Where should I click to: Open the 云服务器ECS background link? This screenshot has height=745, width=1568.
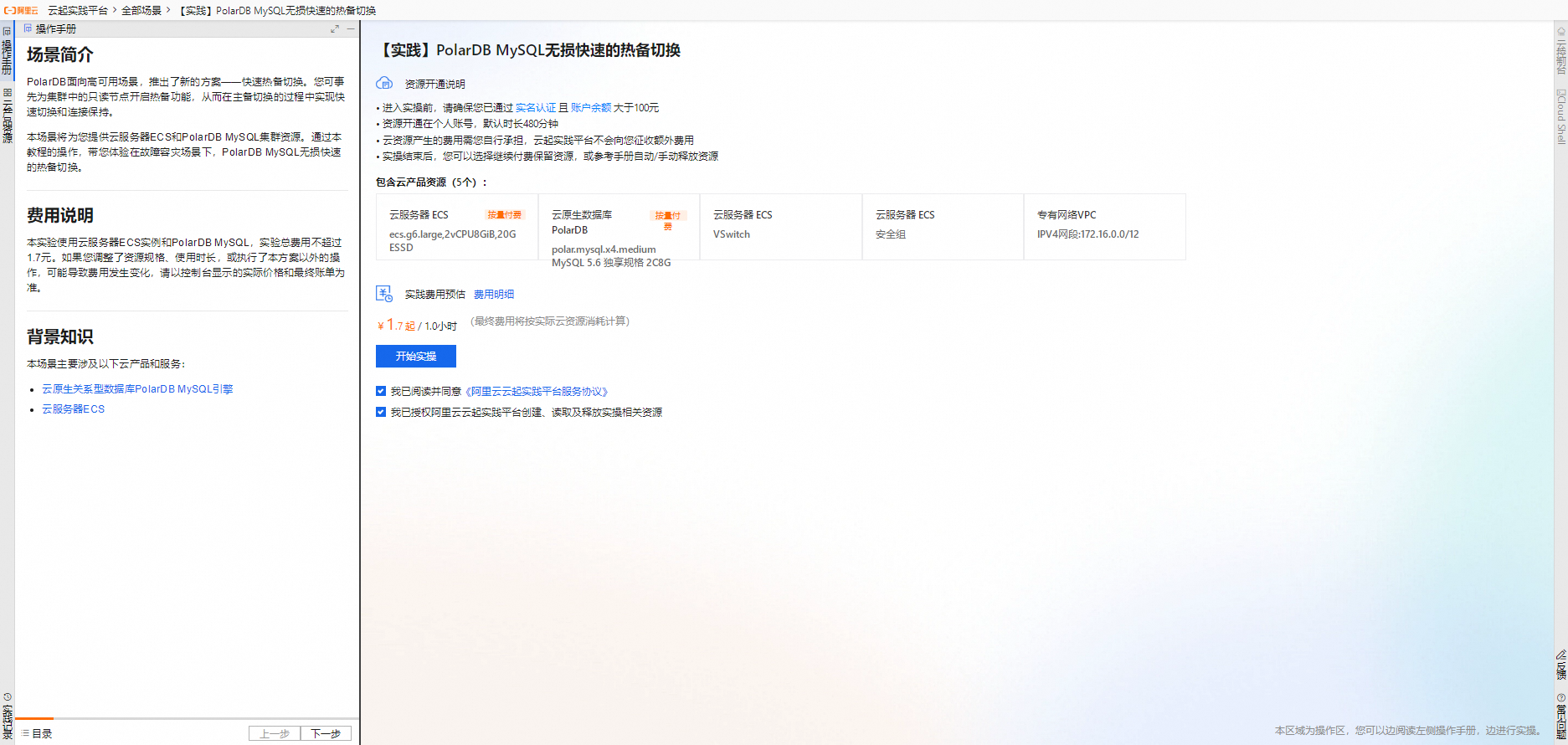tap(74, 409)
